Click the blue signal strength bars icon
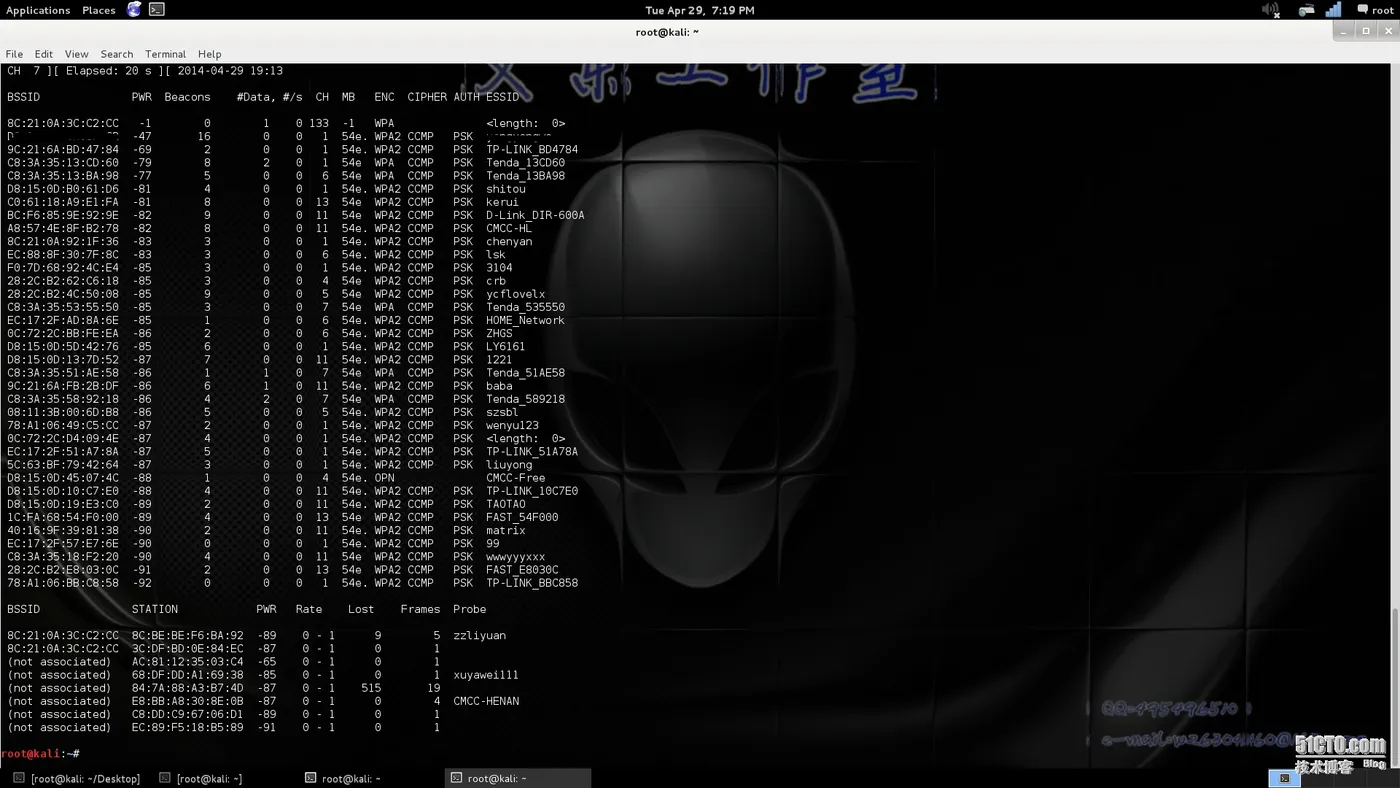The height and width of the screenshot is (788, 1400). 1334,10
